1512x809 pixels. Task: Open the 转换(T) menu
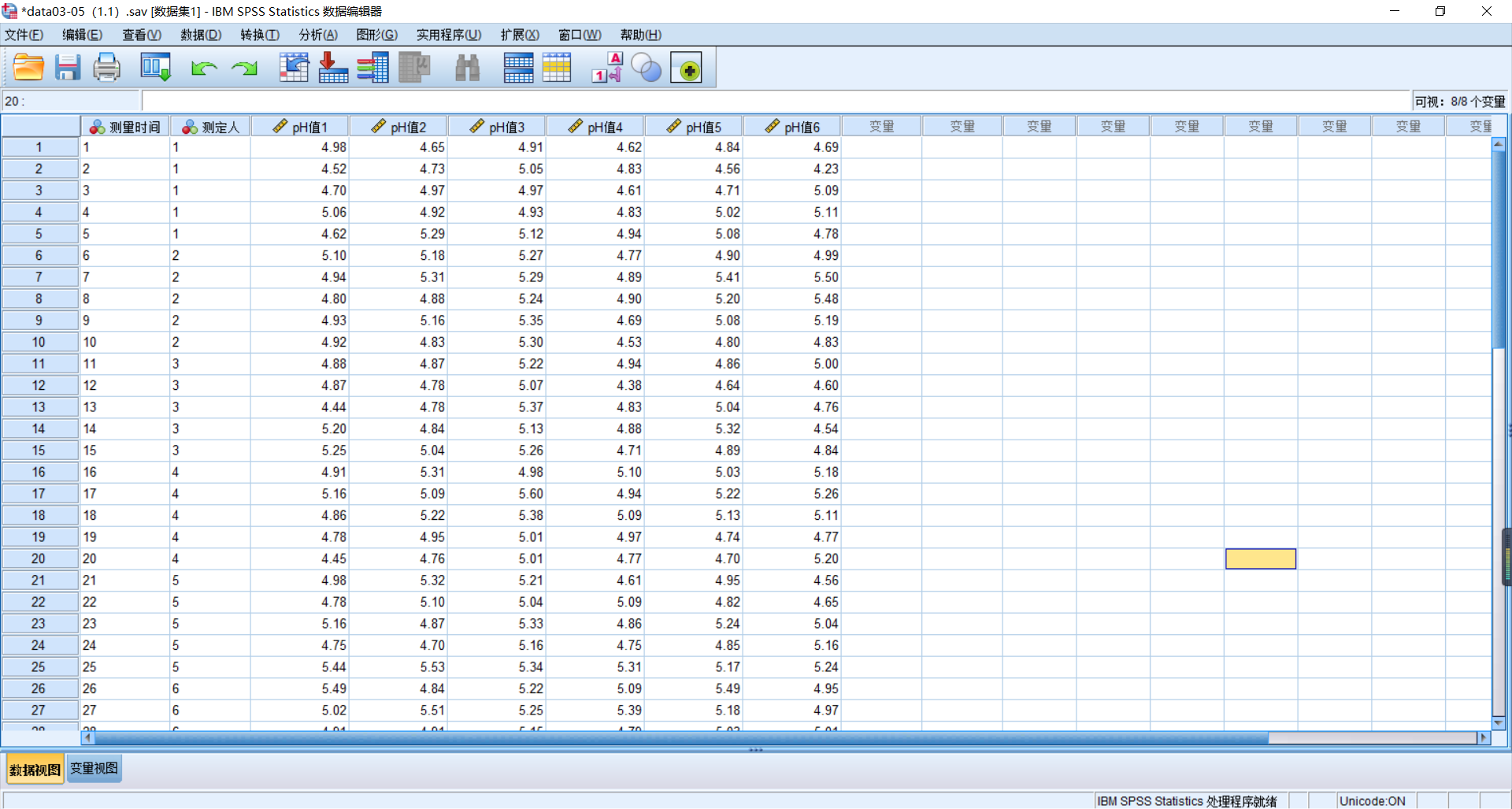point(260,35)
